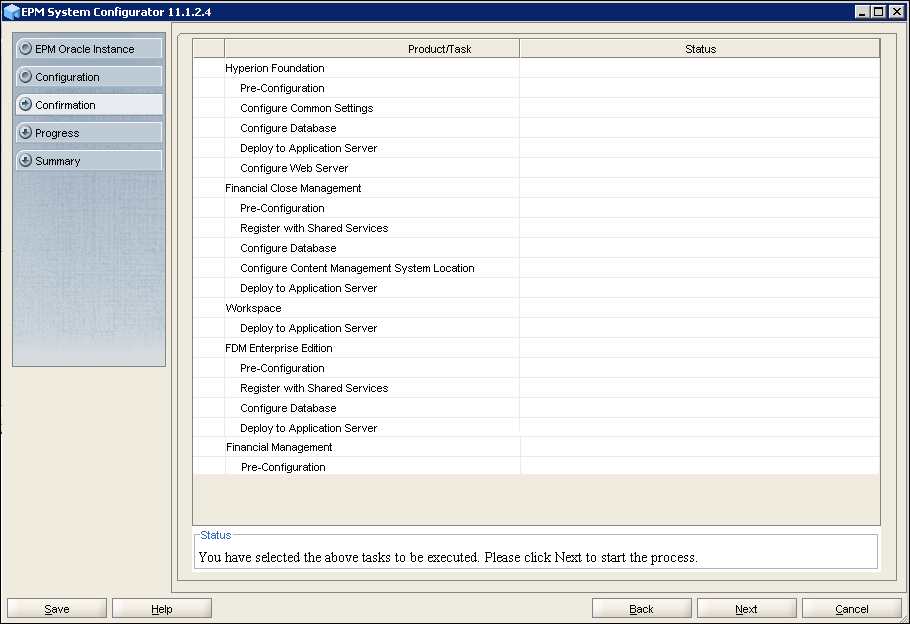Close the EPM System Configurator window
Screen dimensions: 910x624
(895, 12)
